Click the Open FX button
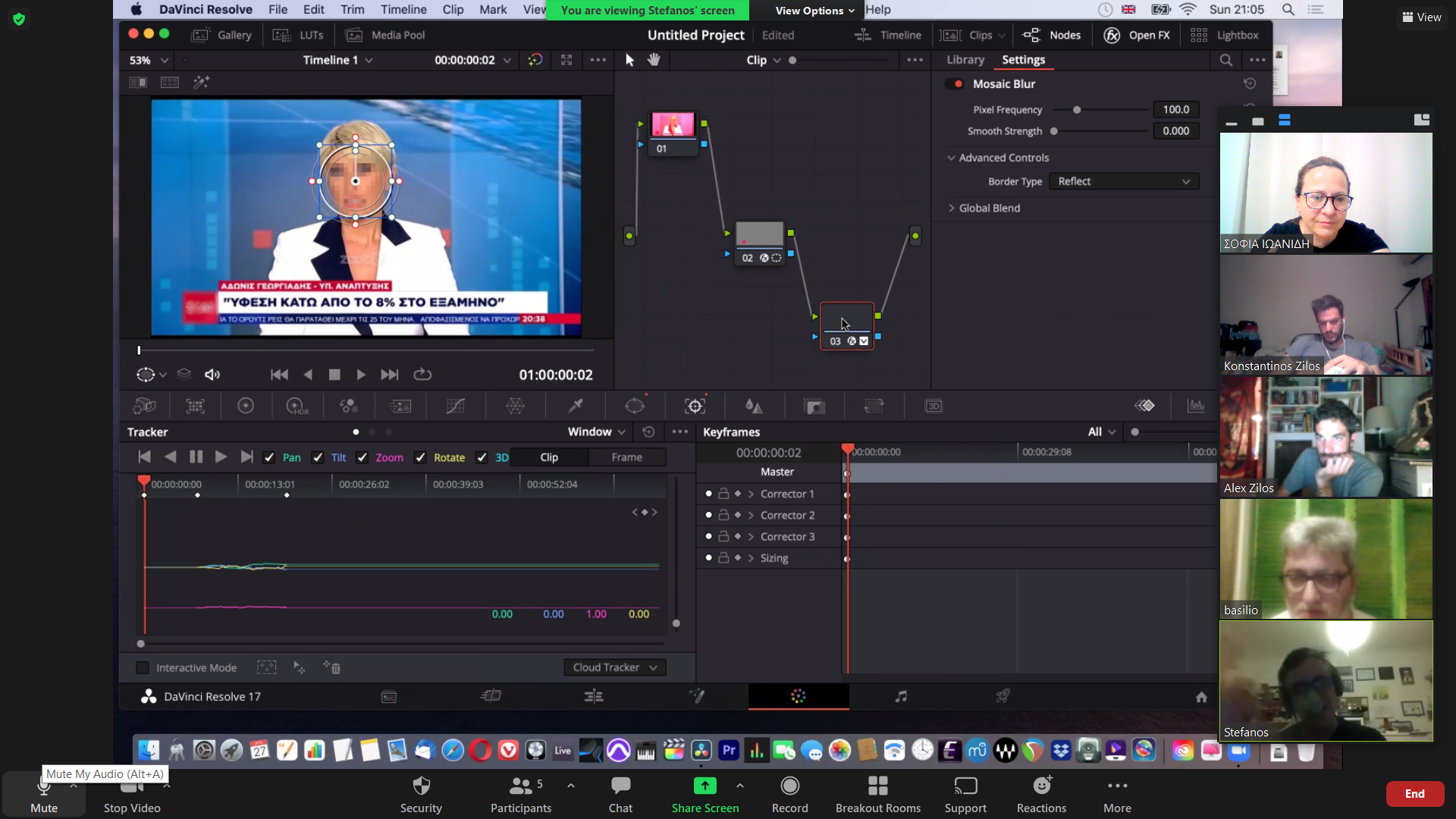1456x819 pixels. (x=1136, y=35)
